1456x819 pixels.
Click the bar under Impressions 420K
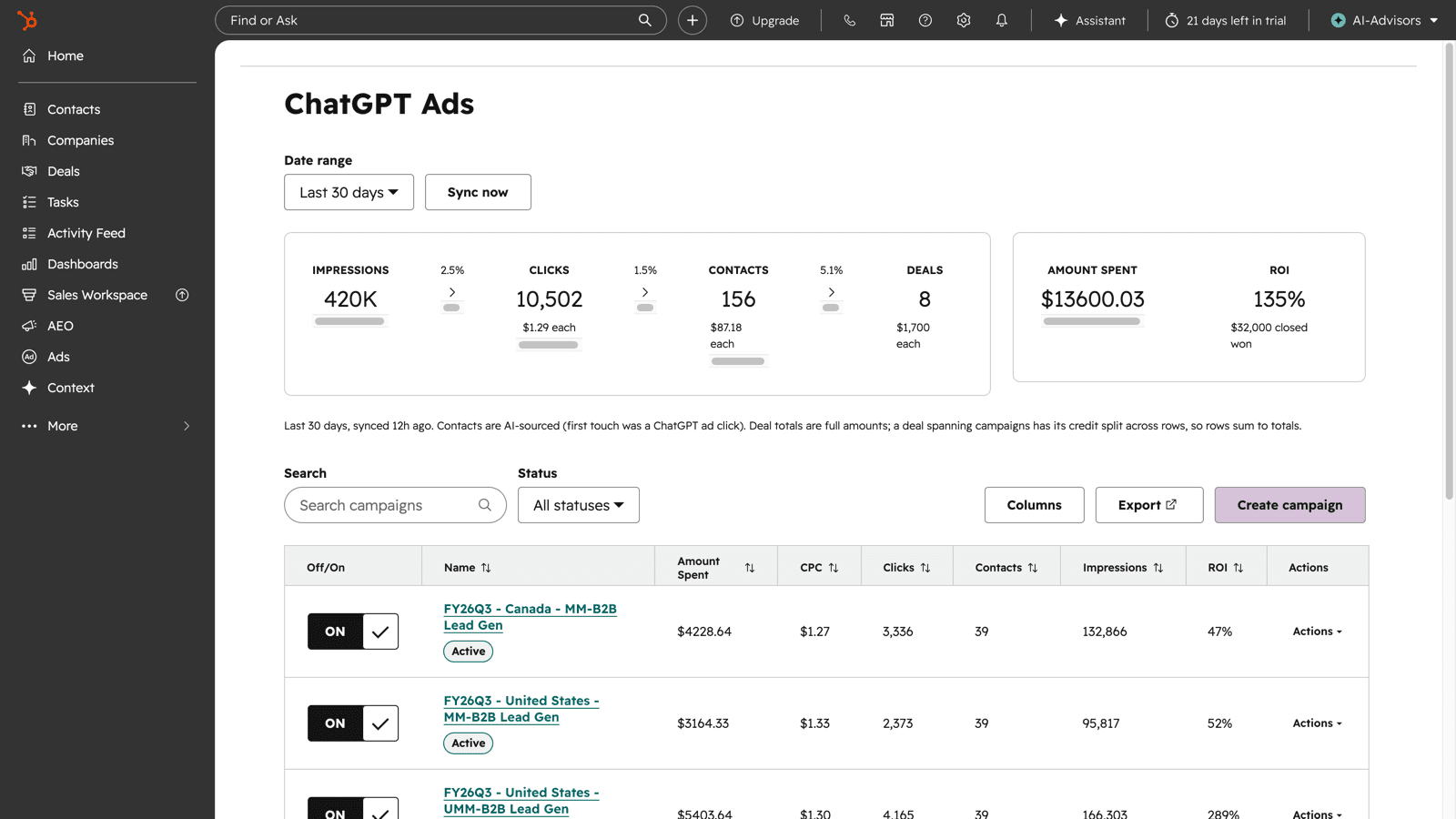click(349, 321)
